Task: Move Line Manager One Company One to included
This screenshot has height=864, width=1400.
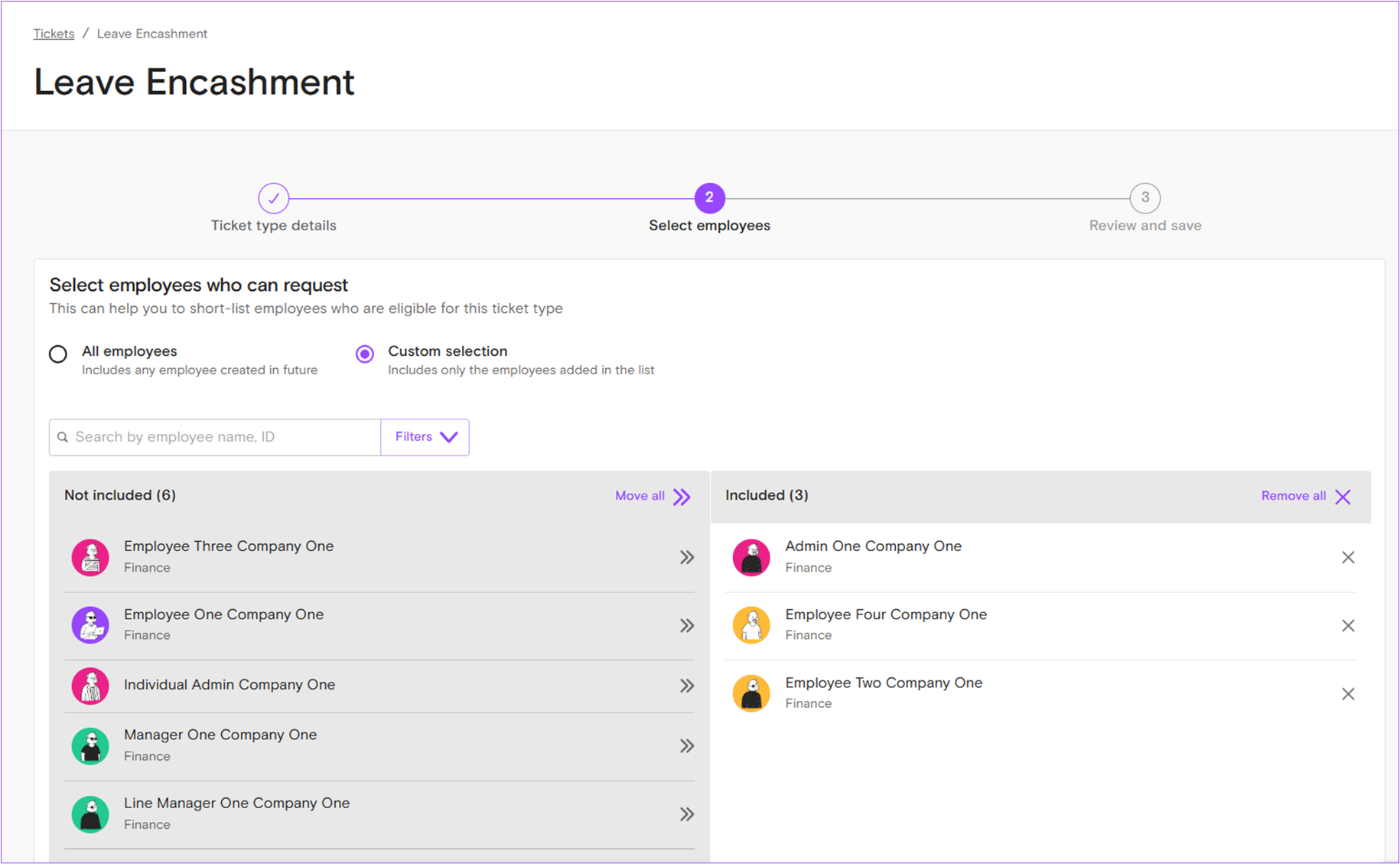Action: point(687,813)
